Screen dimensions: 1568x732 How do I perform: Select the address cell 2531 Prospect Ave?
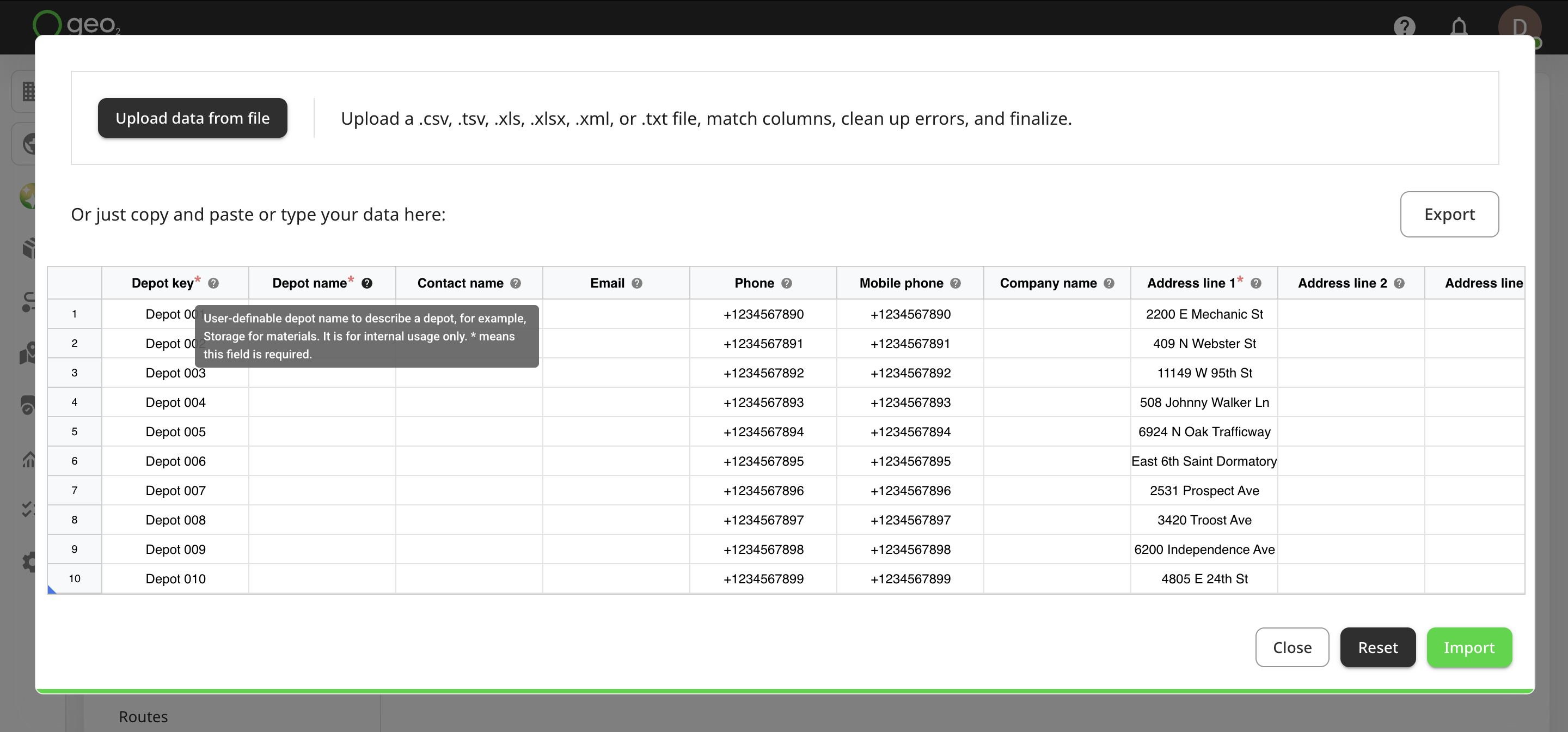coord(1204,491)
